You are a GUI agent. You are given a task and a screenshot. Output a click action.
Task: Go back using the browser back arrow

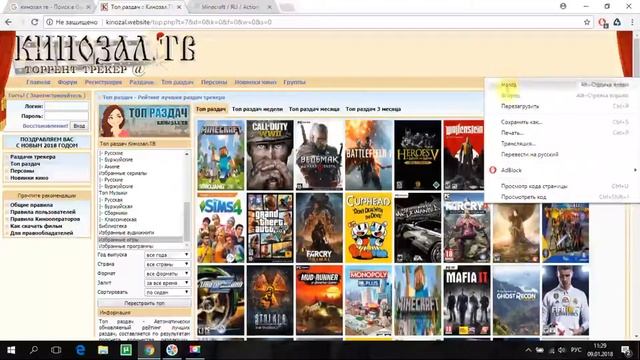pos(9,22)
